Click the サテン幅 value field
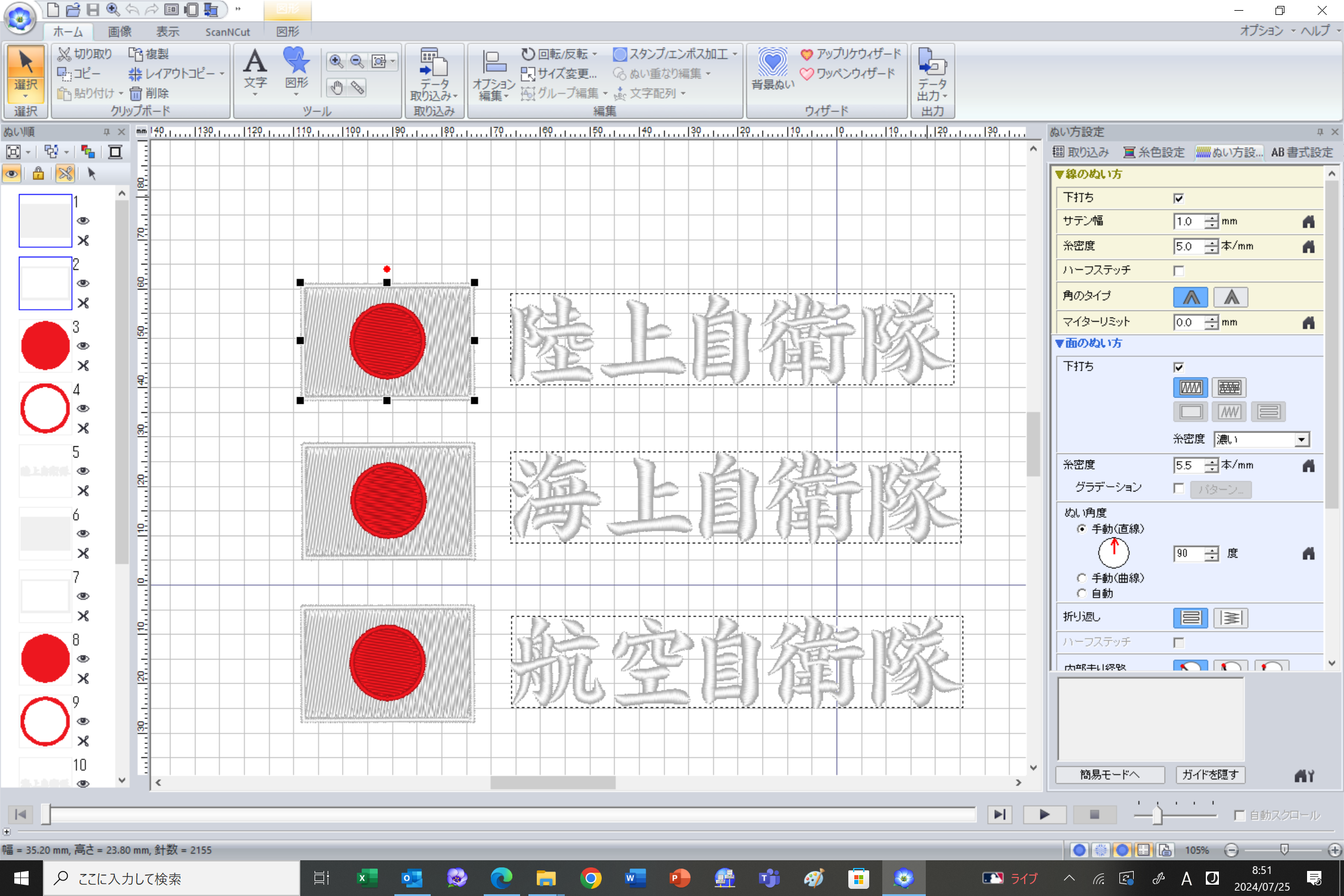The height and width of the screenshot is (896, 1344). click(1189, 222)
